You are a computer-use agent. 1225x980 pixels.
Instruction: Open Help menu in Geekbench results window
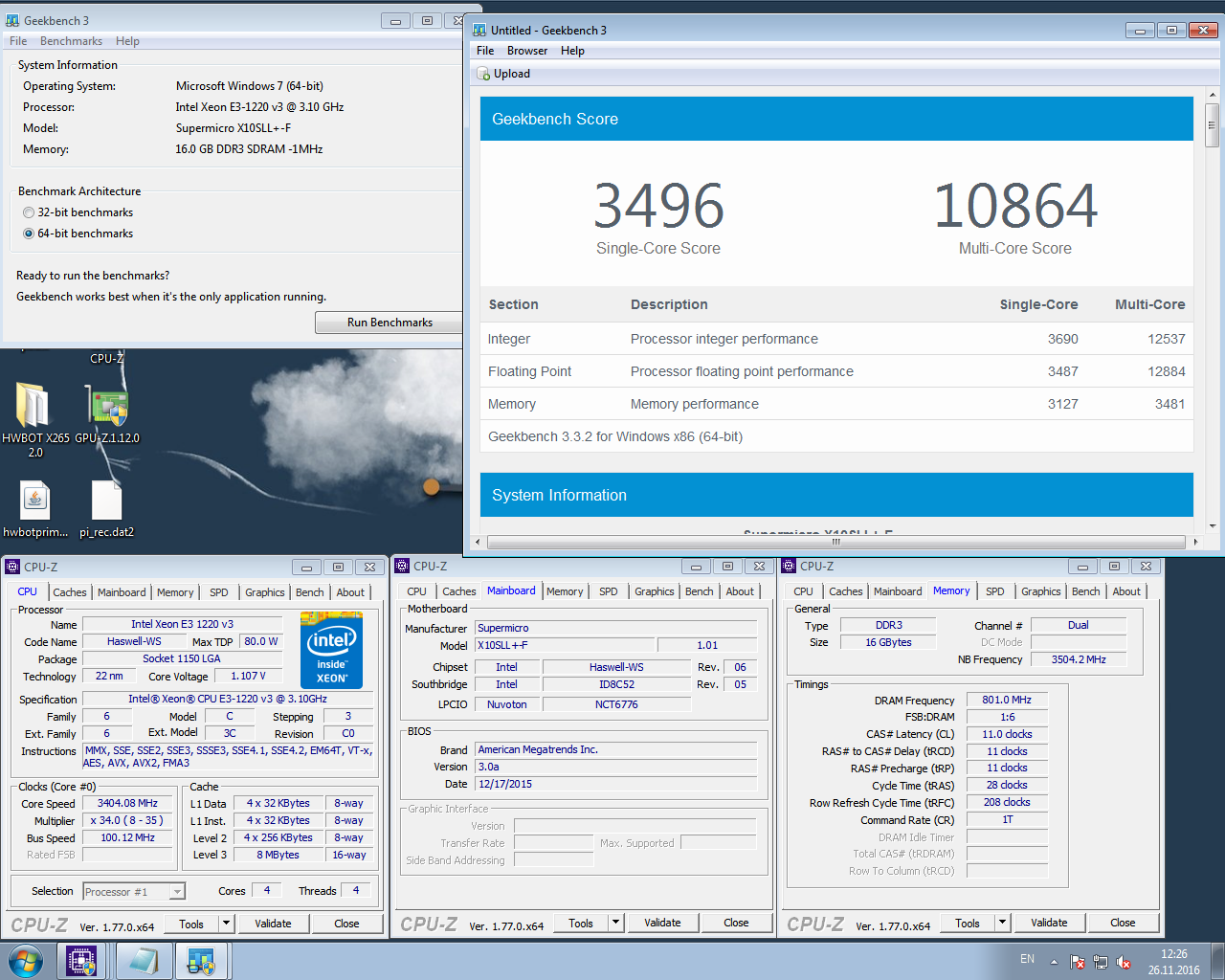[x=572, y=51]
